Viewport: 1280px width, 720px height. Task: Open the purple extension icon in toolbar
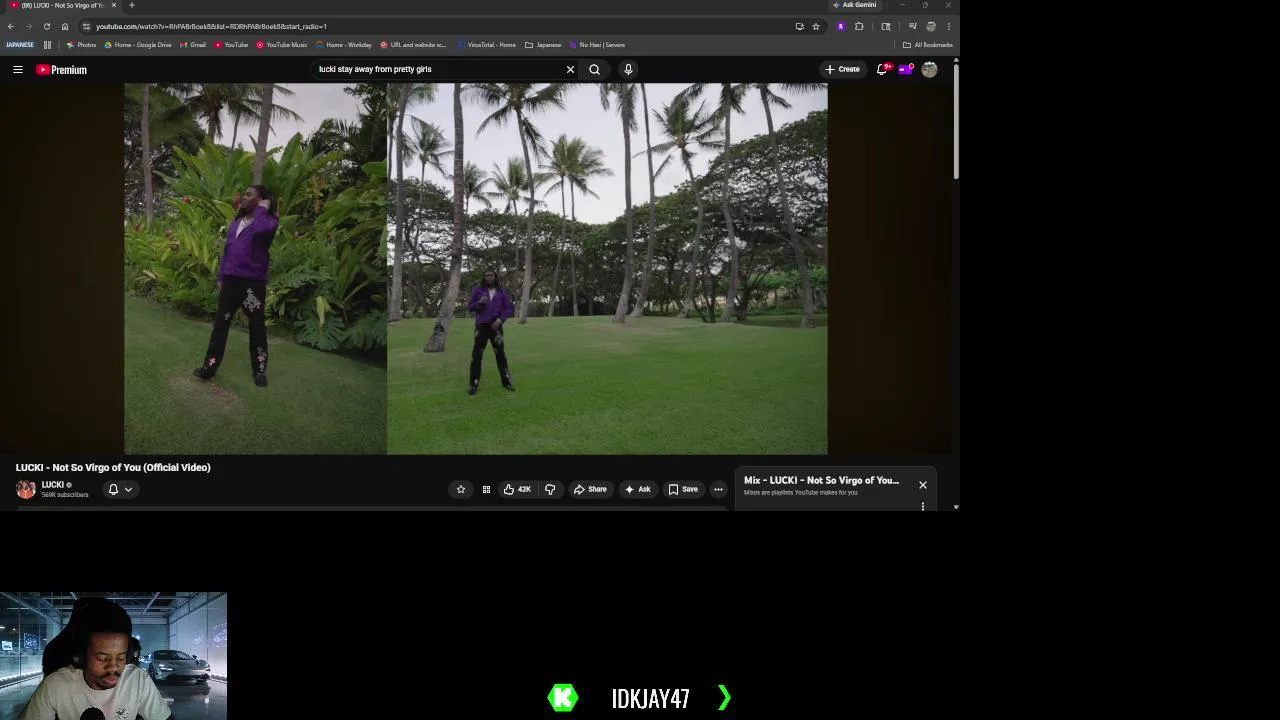pyautogui.click(x=841, y=26)
